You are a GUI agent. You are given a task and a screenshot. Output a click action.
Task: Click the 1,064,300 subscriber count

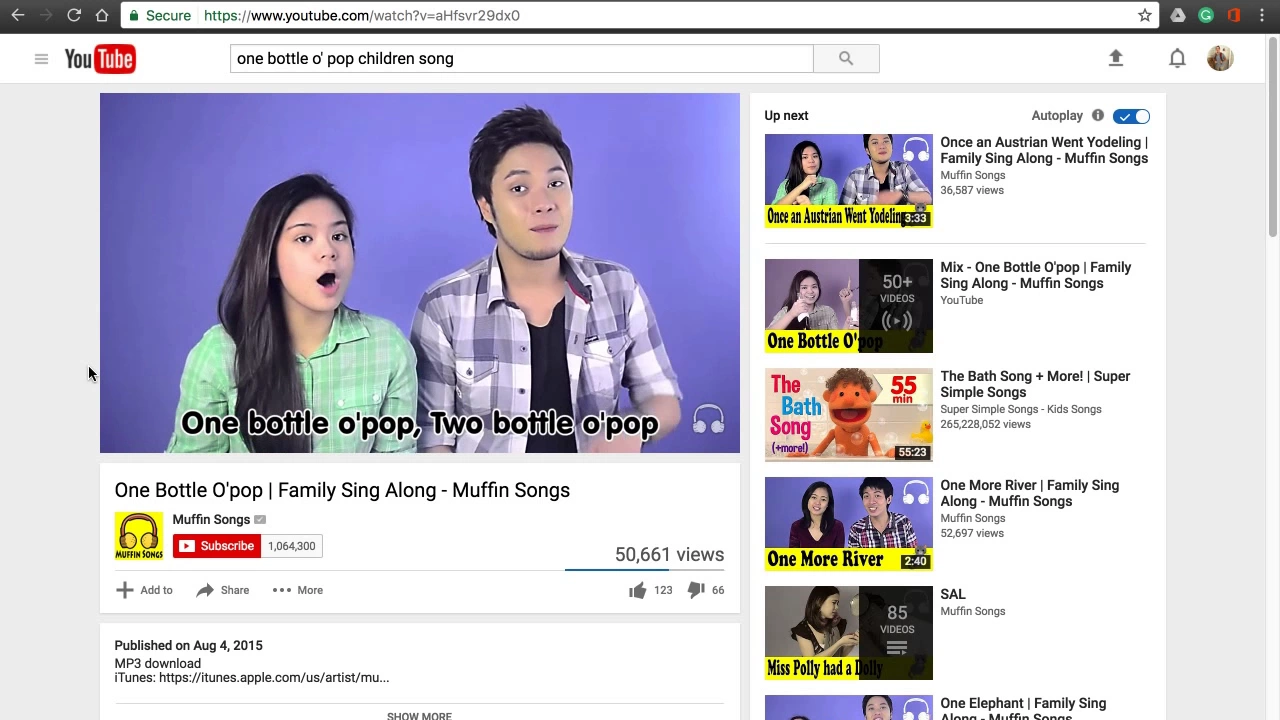pyautogui.click(x=292, y=546)
